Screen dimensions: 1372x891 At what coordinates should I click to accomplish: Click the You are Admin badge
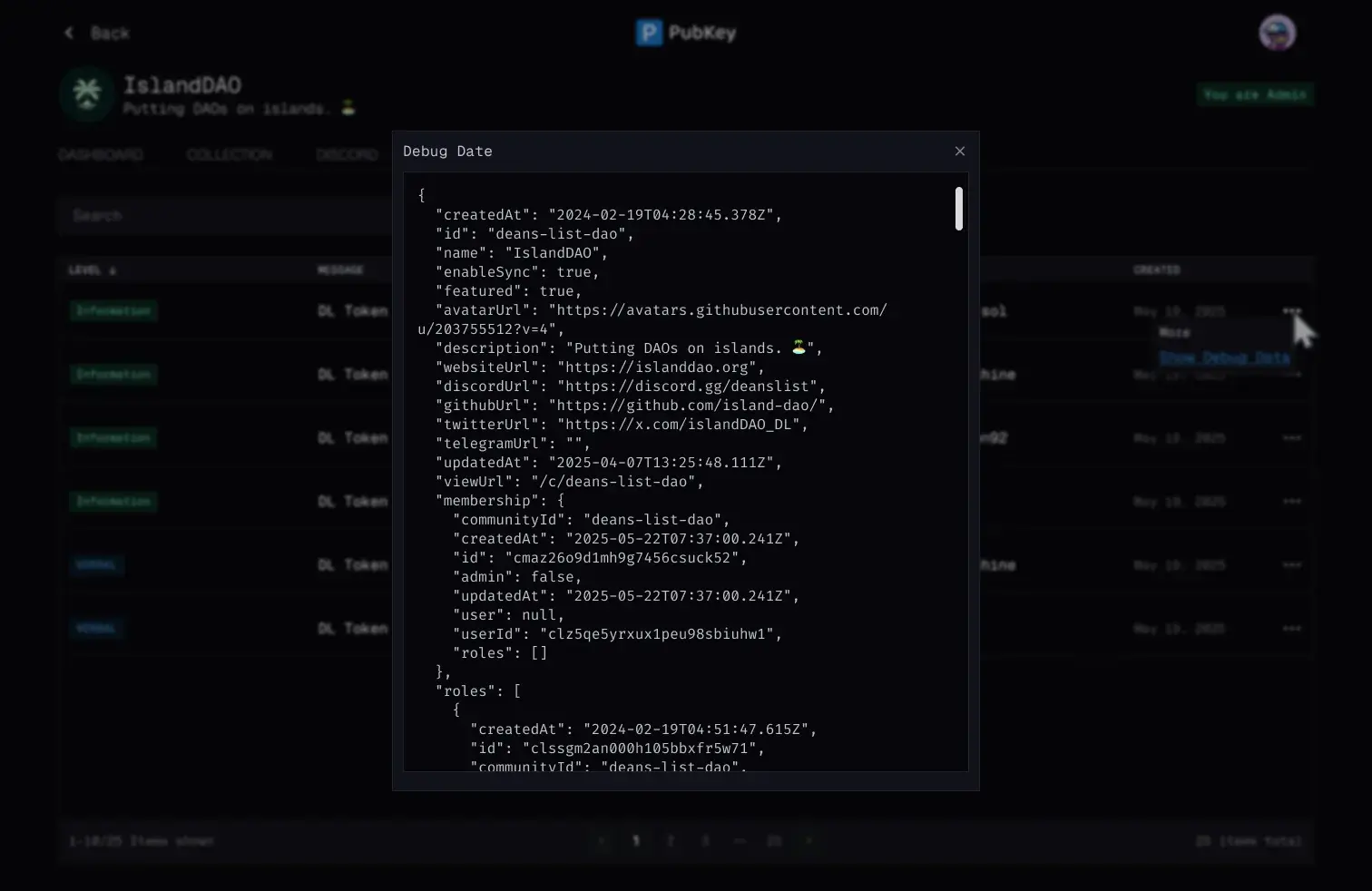pos(1255,94)
